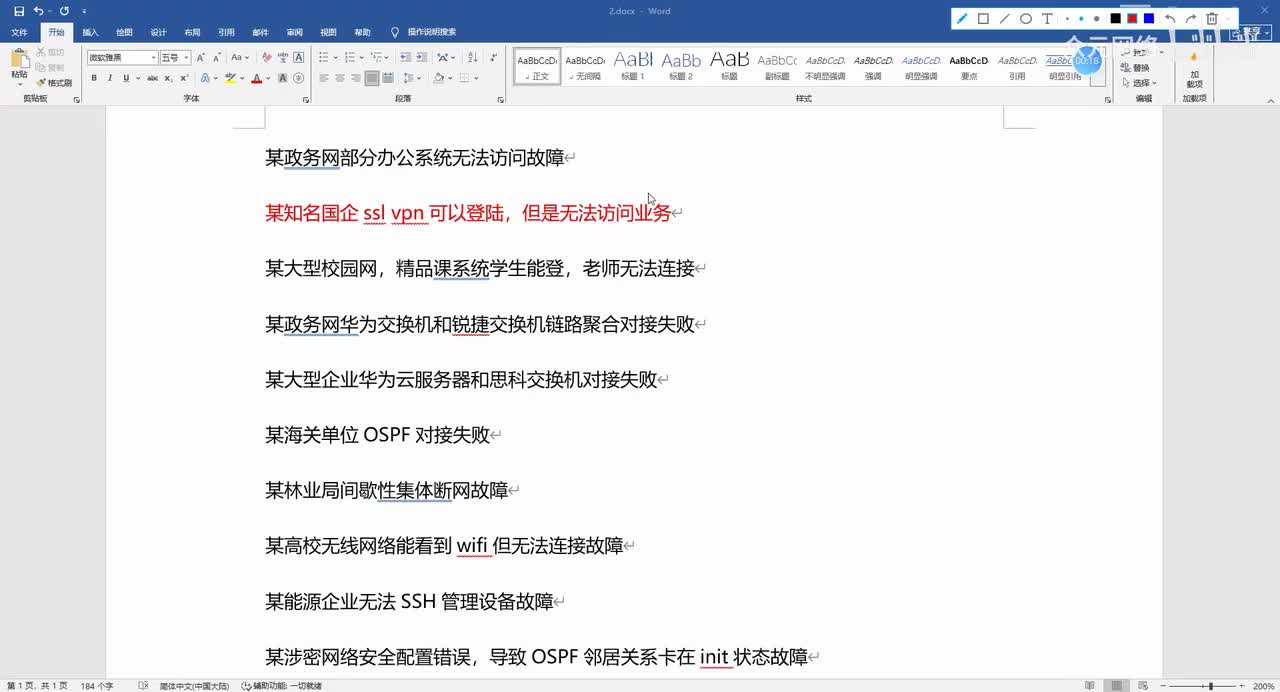This screenshot has width=1280, height=692.
Task: Click the Clear Formatting eraser icon
Action: click(265, 58)
